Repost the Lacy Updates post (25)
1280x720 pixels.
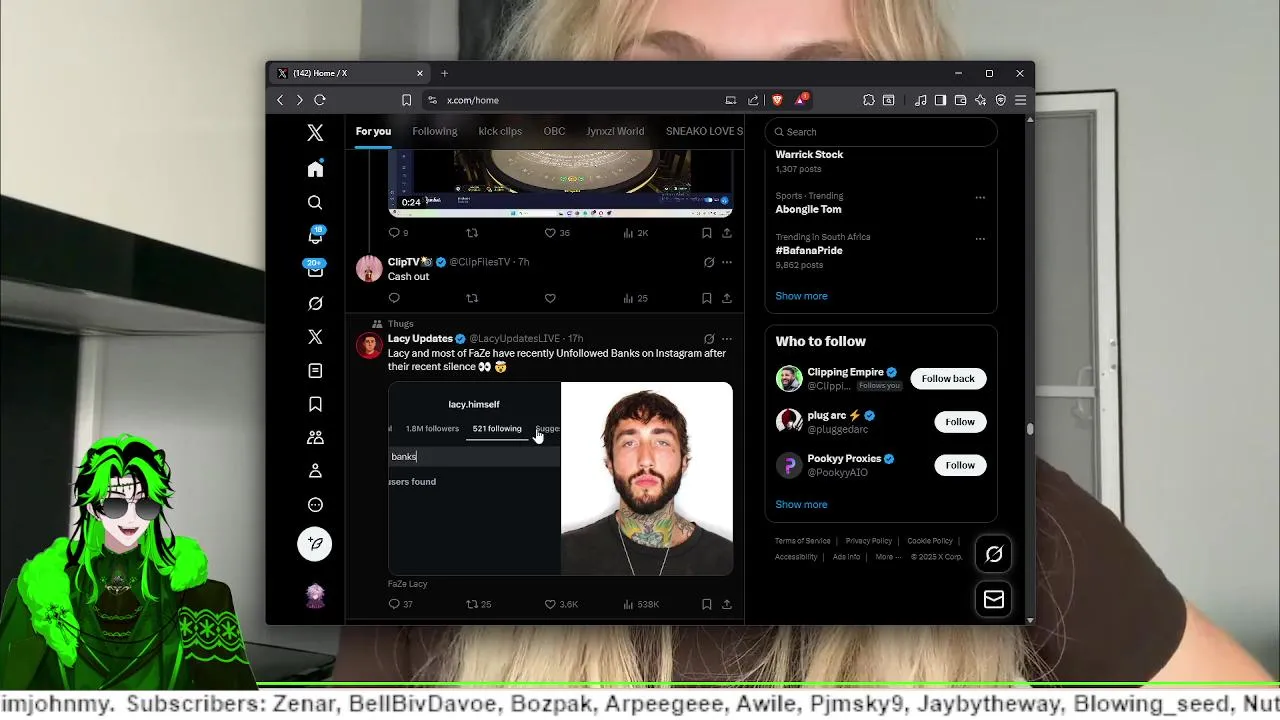click(x=478, y=604)
